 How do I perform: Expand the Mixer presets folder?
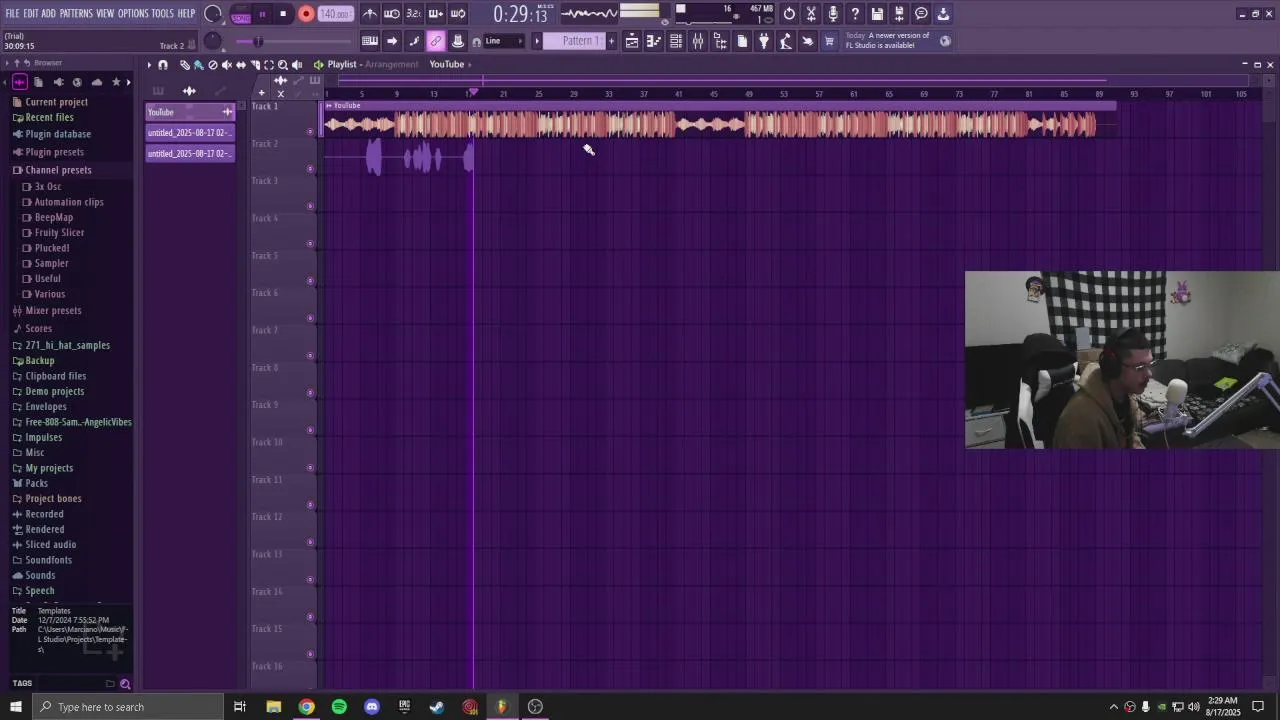(x=53, y=311)
